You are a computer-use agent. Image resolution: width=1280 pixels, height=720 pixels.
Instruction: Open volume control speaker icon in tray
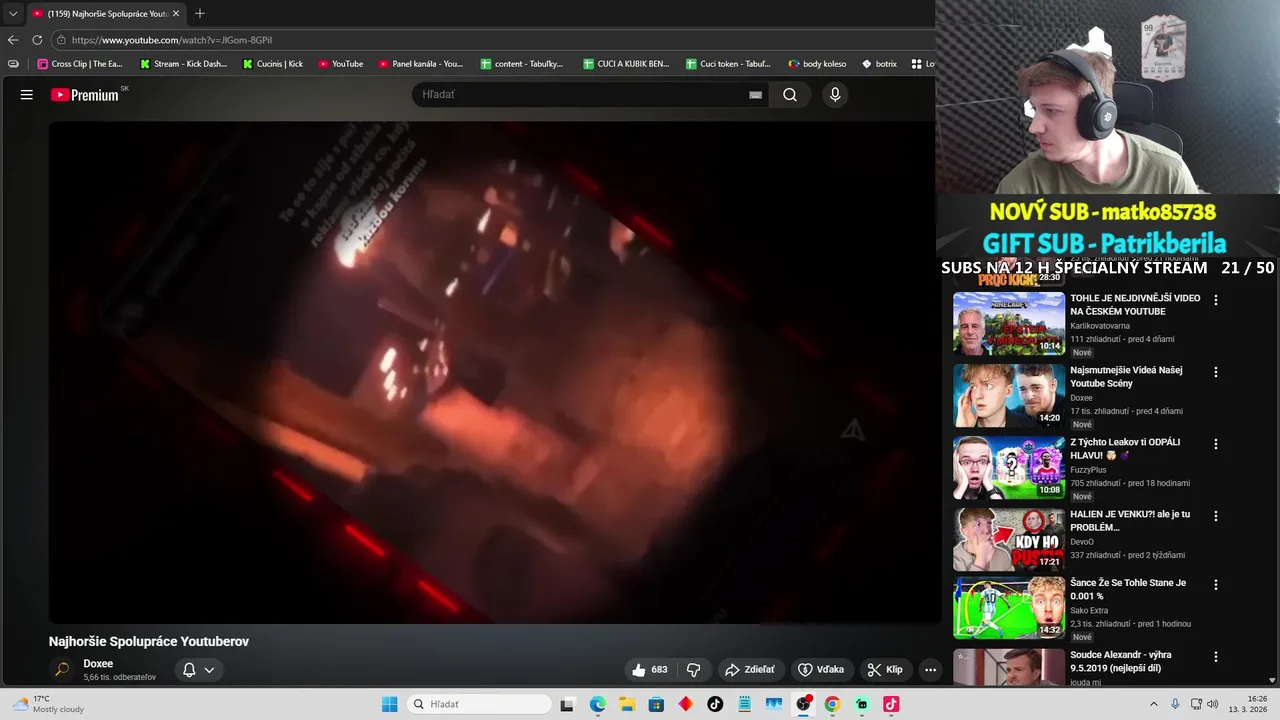tap(1213, 704)
